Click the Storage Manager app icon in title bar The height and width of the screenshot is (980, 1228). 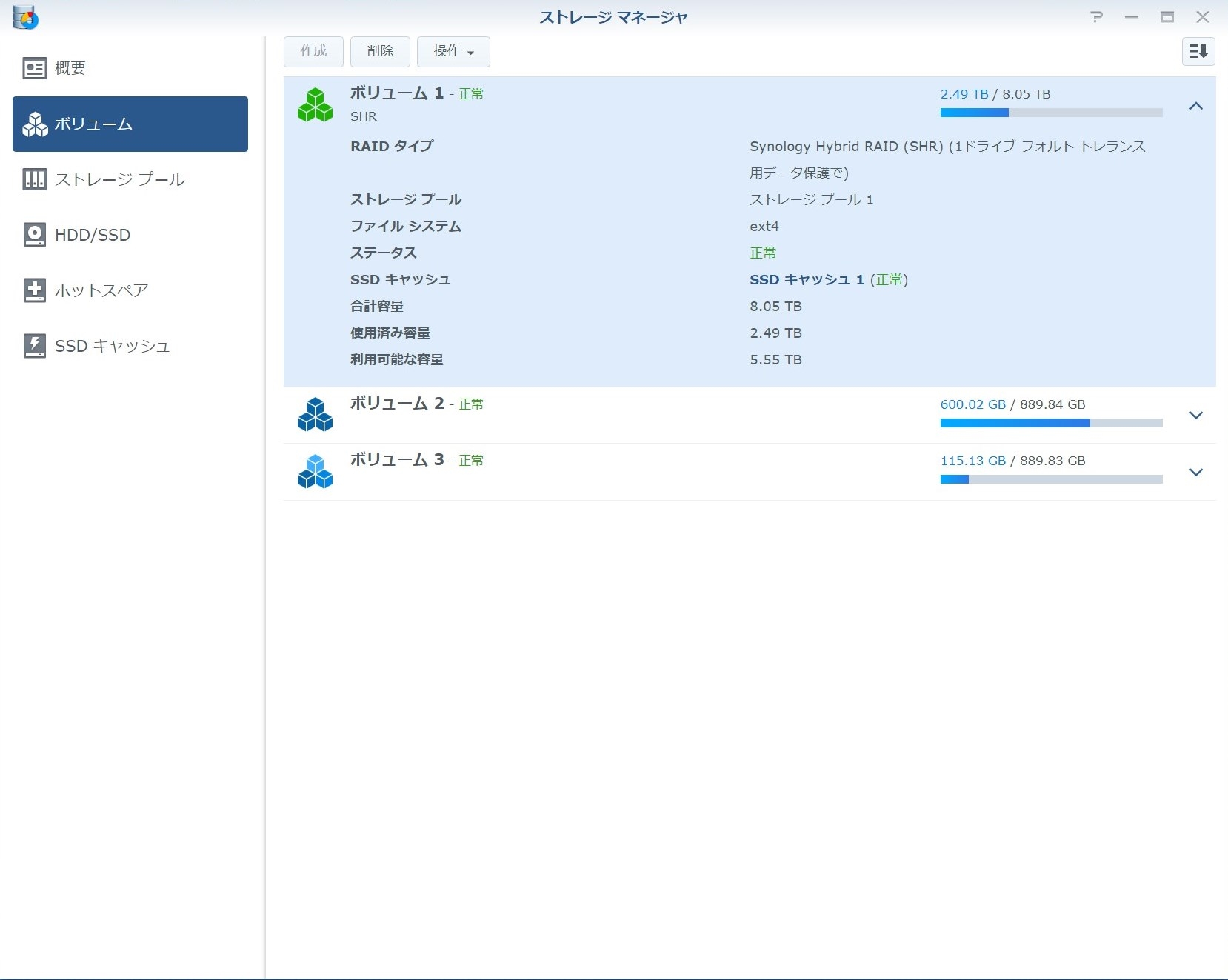(25, 17)
